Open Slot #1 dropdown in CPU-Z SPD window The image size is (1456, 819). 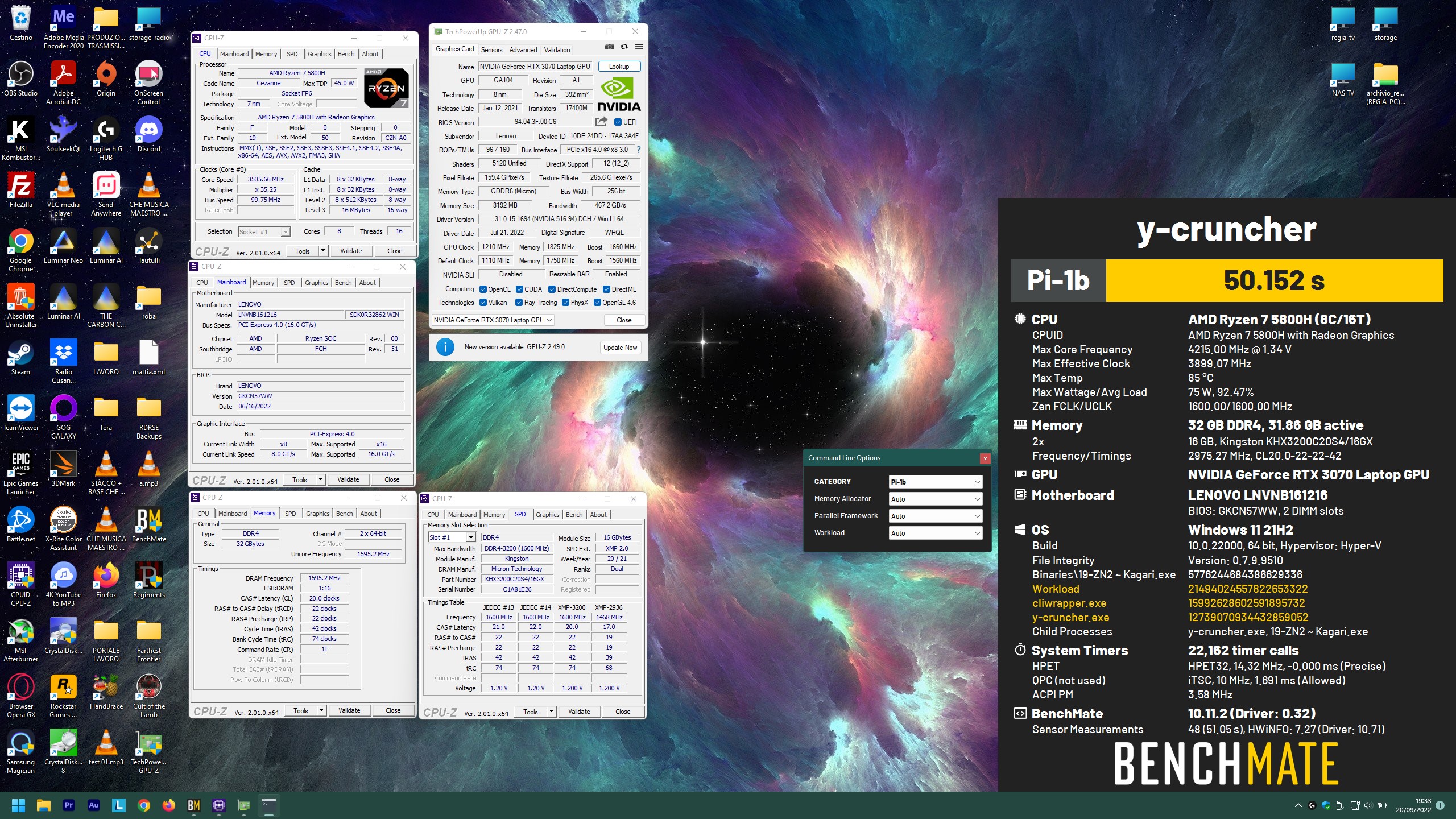pyautogui.click(x=452, y=537)
